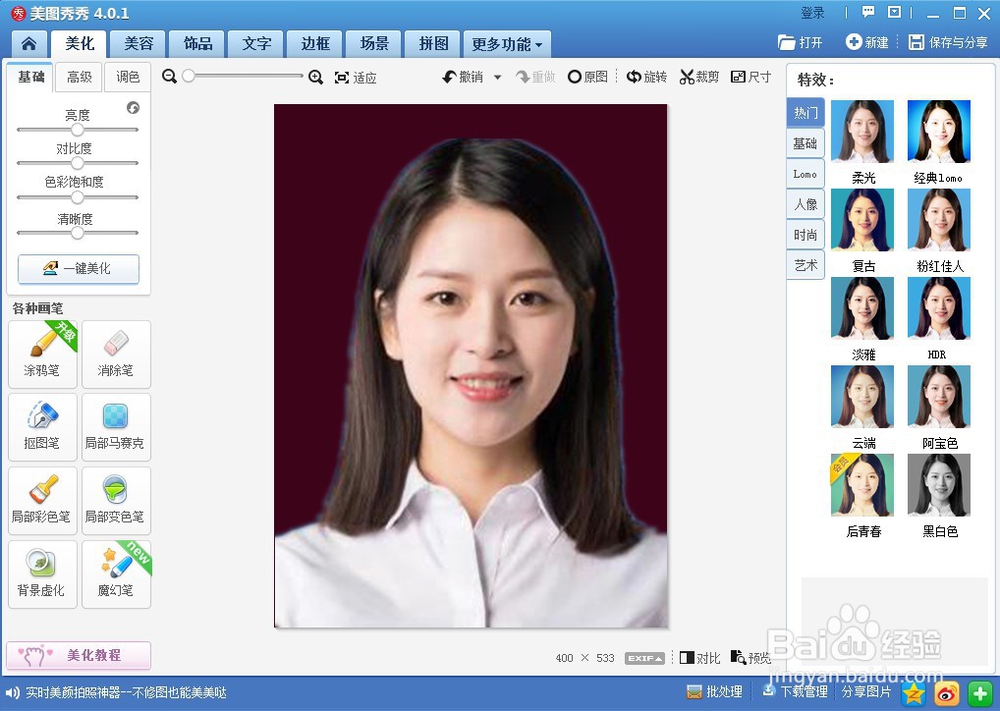Switch to the 拼图 tab

coord(433,44)
